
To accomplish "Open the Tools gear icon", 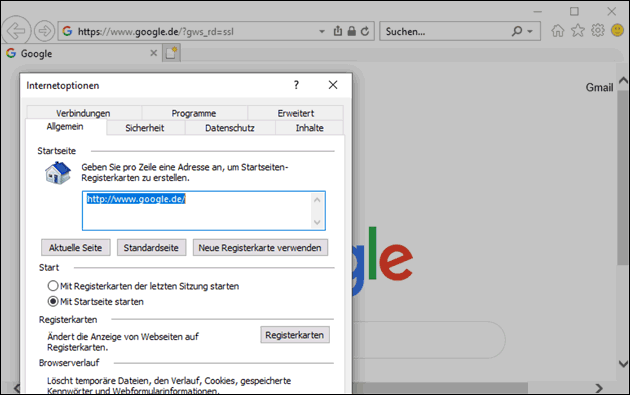I will click(598, 31).
